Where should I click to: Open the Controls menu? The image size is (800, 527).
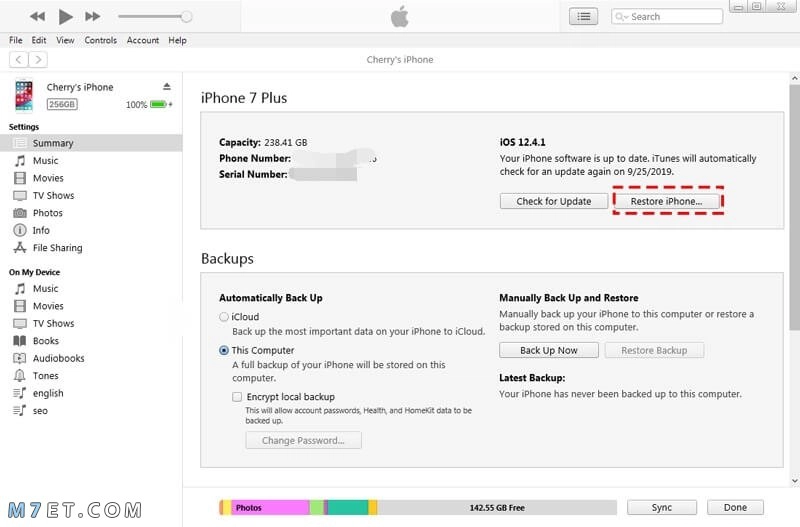[101, 40]
